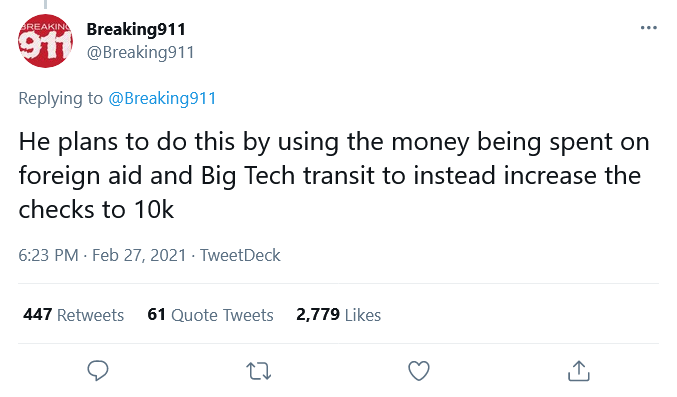Show the 61 Quote Tweets
Viewport: 677px width, 397px height.
[x=210, y=314]
